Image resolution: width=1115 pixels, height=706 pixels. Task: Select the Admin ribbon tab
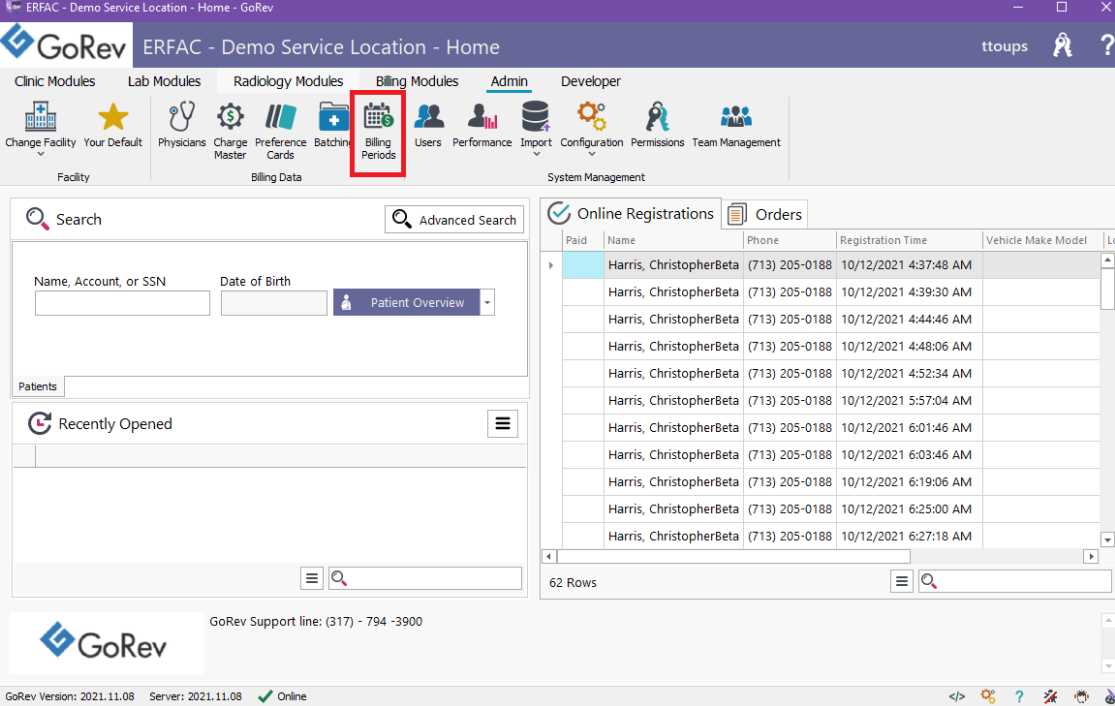point(509,81)
